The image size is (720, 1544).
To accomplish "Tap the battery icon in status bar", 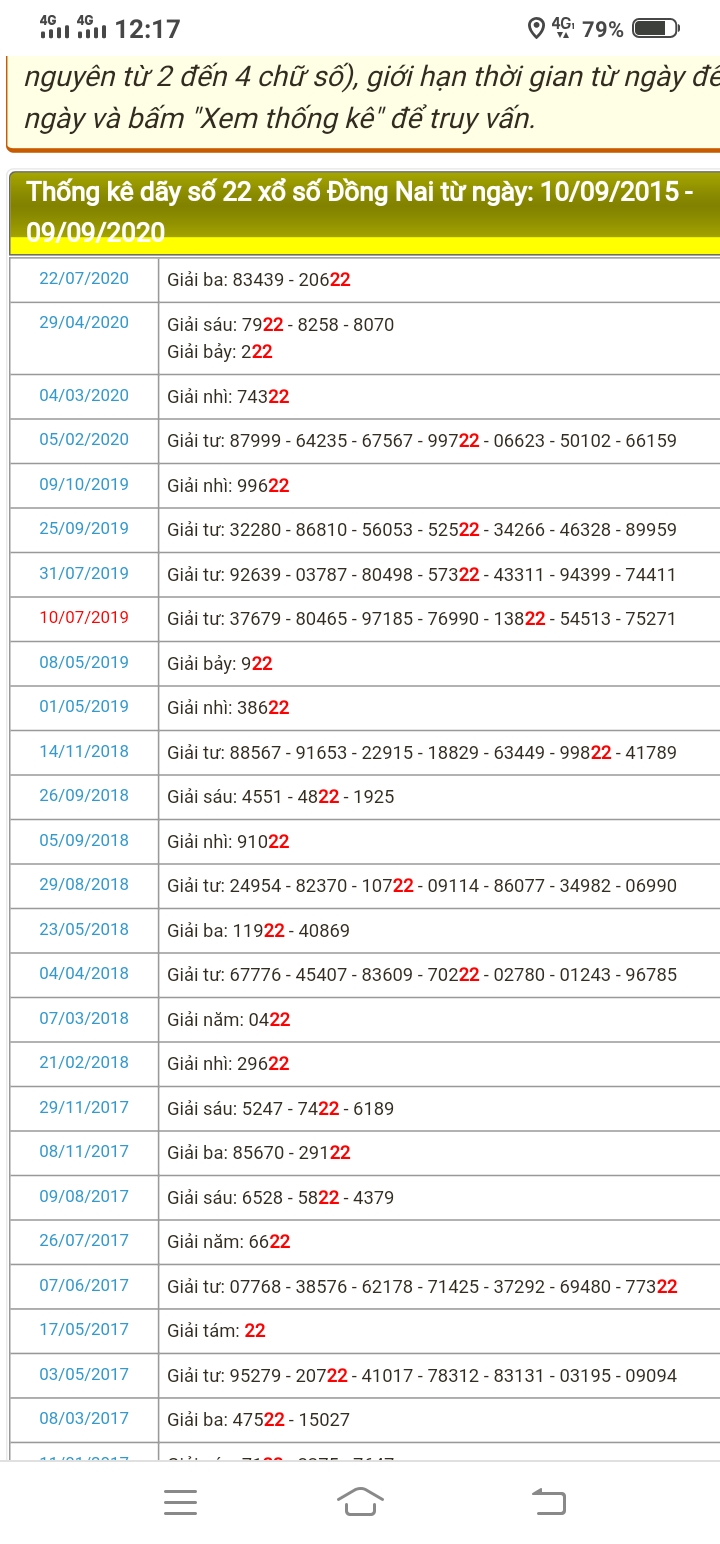I will [656, 29].
